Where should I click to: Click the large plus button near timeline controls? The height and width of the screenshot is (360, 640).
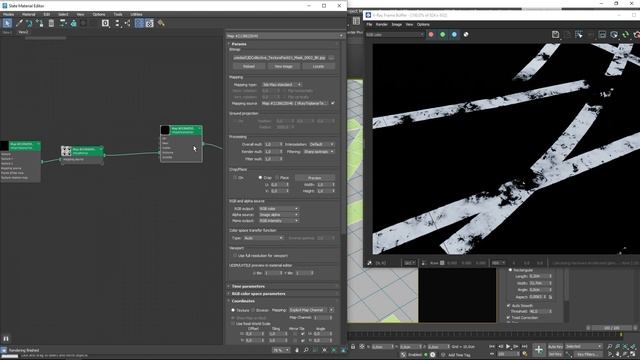(539, 350)
